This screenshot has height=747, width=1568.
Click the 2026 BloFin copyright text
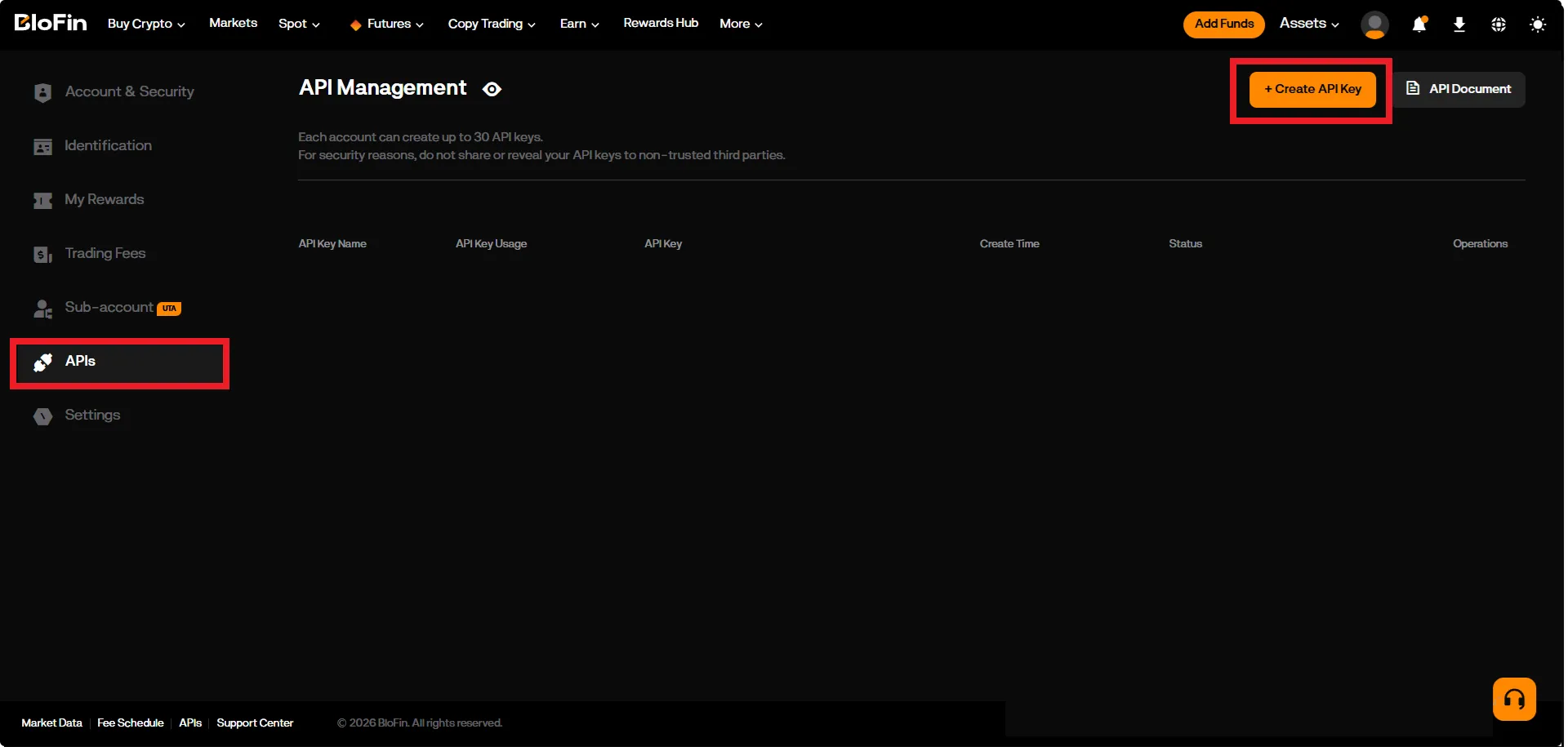[420, 723]
